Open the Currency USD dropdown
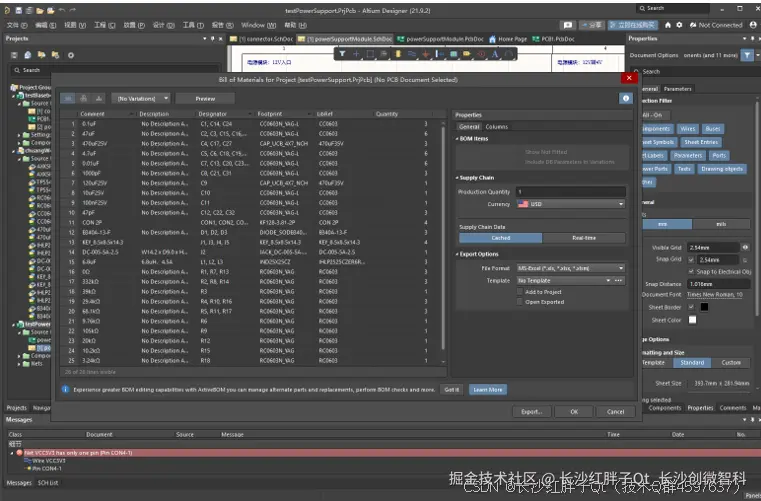 [571, 204]
